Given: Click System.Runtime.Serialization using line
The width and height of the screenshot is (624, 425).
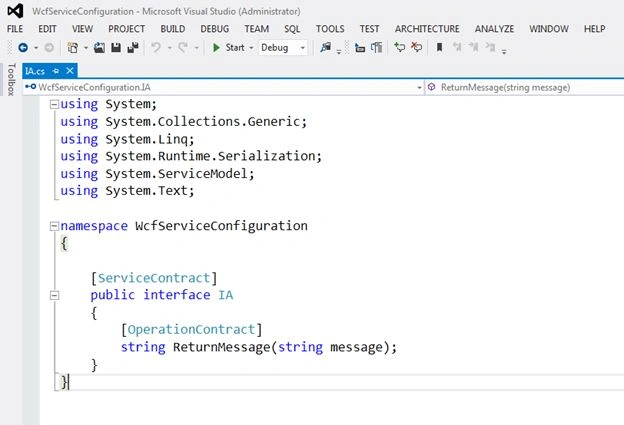Looking at the screenshot, I should (191, 156).
